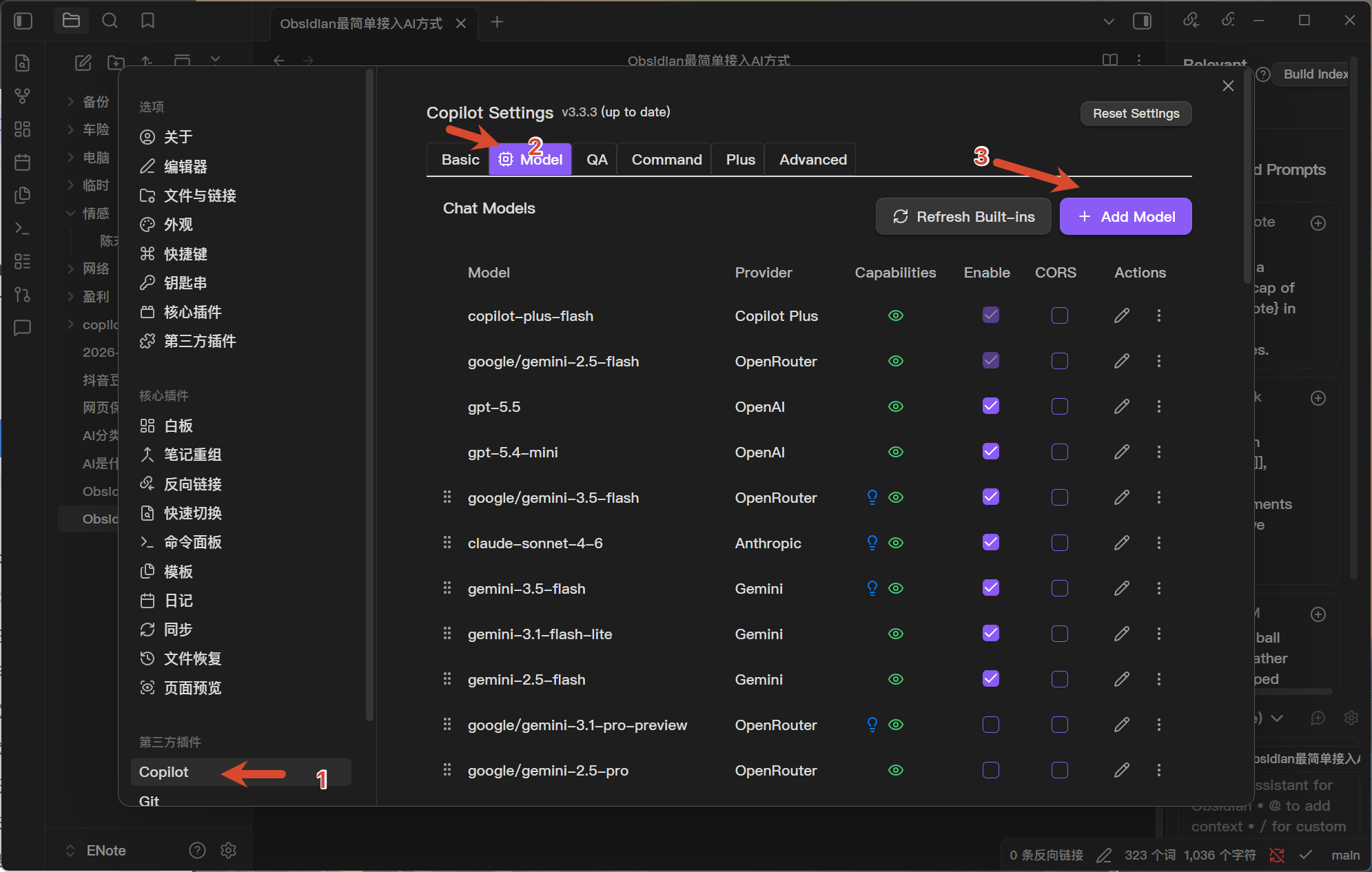Open the graph view ribbon icon
This screenshot has width=1372, height=872.
(23, 96)
